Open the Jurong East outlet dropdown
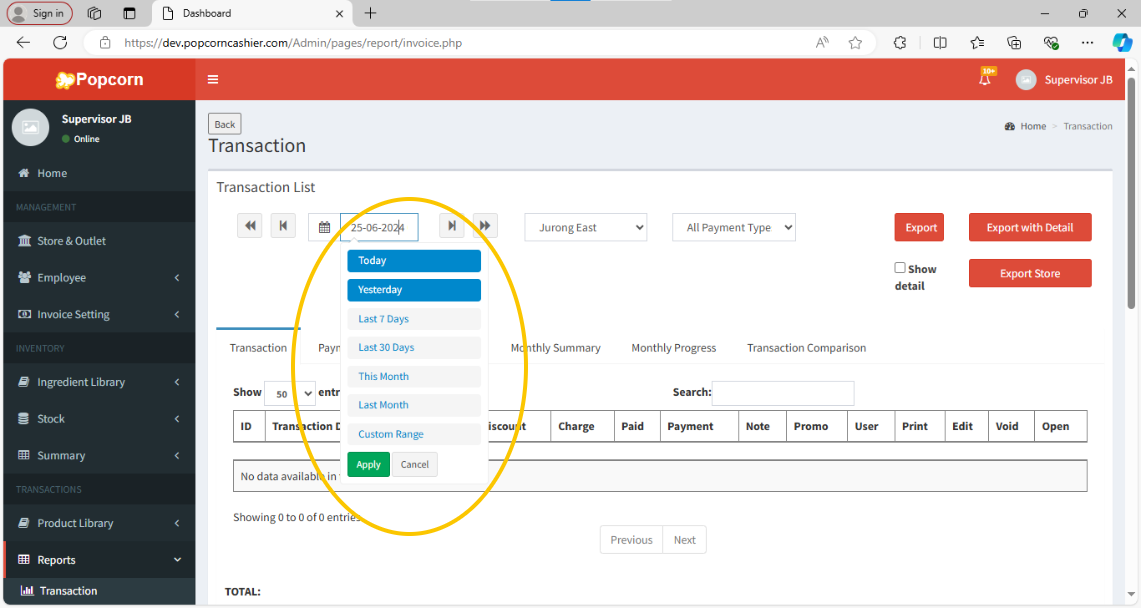The image size is (1141, 608). [x=586, y=228]
